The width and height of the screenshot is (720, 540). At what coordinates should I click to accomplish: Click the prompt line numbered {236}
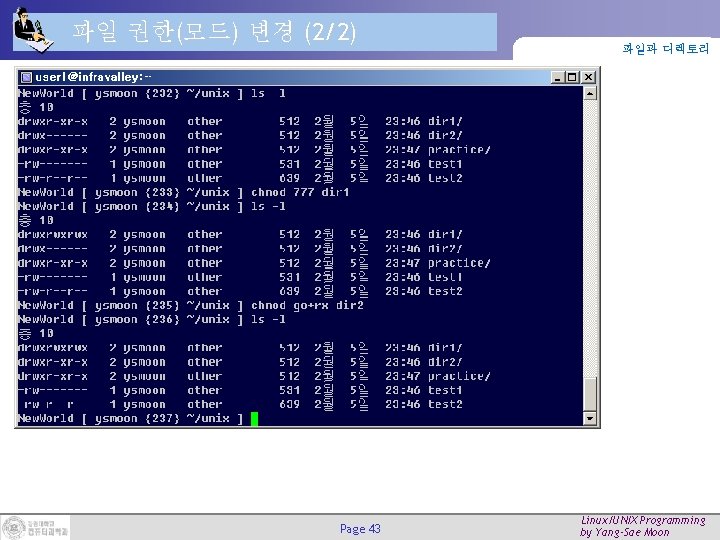click(152, 320)
